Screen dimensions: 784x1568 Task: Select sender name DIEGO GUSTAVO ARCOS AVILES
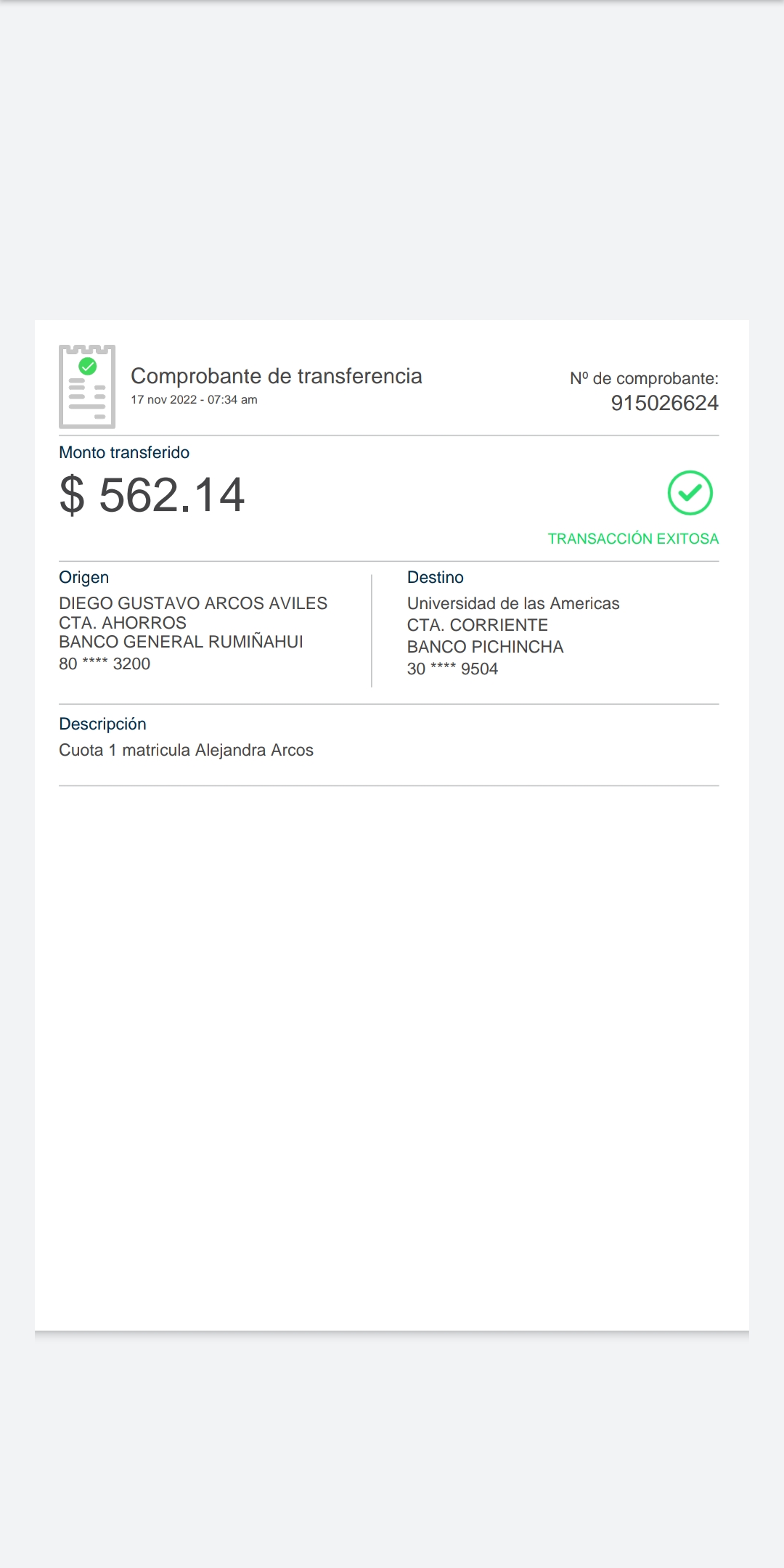click(193, 603)
